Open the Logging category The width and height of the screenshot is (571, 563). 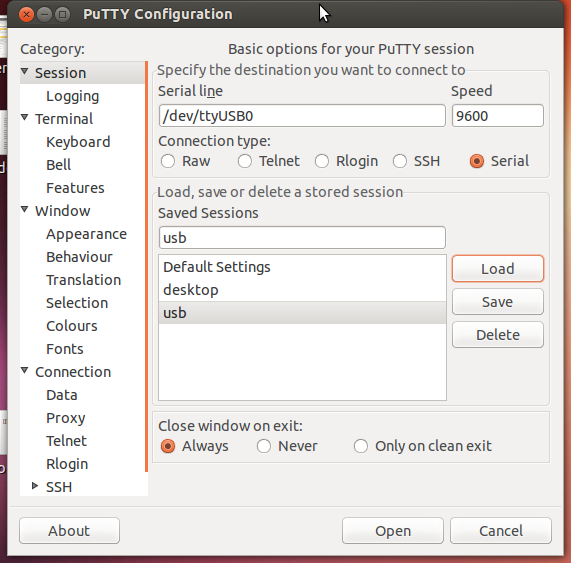(72, 96)
